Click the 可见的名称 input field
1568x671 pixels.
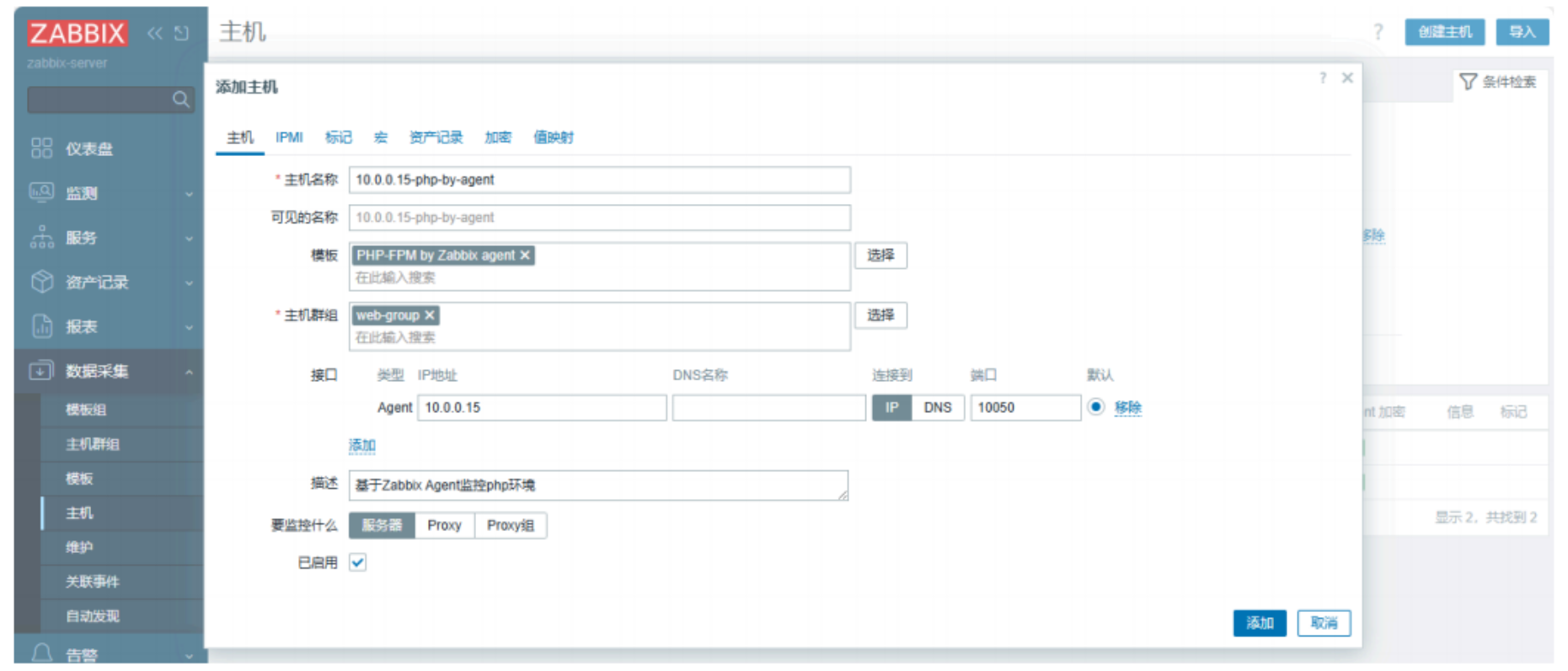(x=600, y=217)
